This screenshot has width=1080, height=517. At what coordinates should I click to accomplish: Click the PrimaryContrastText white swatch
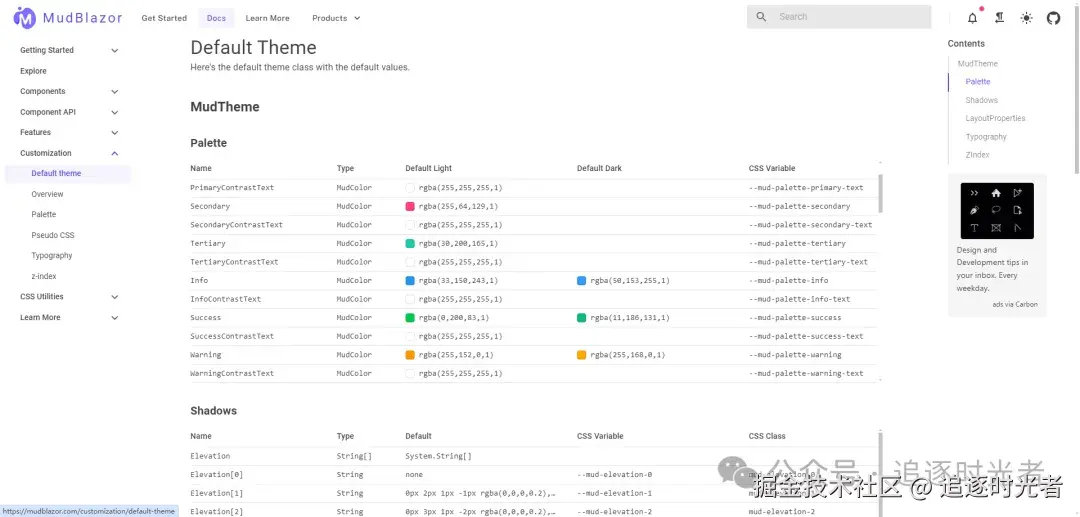coord(410,188)
